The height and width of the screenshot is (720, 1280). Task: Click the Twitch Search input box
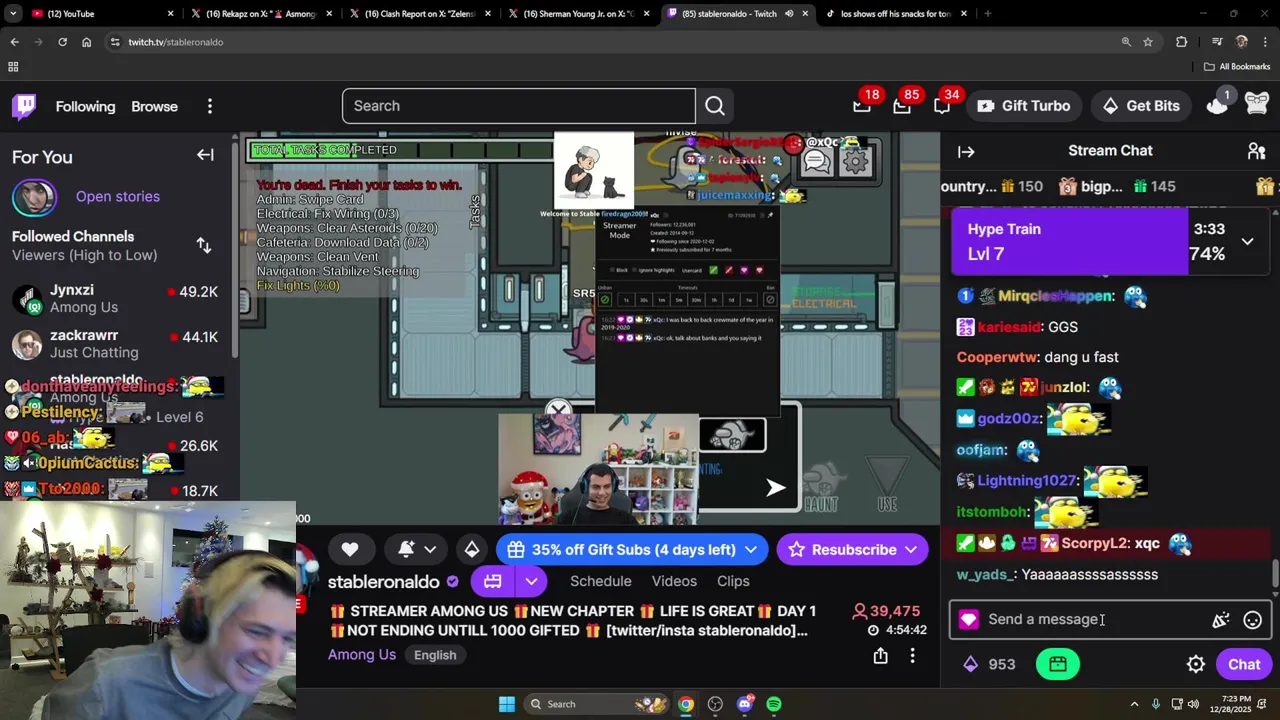[x=519, y=106]
